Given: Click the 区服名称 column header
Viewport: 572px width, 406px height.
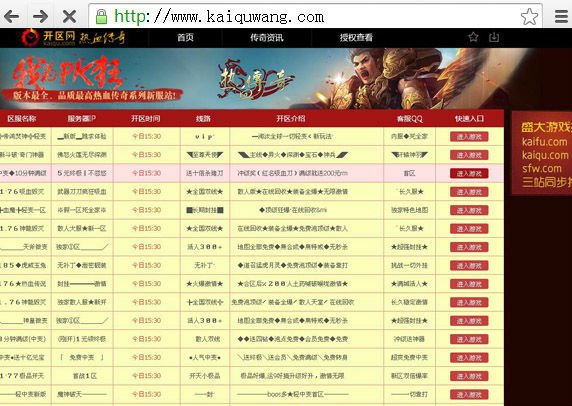Looking at the screenshot, I should point(22,119).
